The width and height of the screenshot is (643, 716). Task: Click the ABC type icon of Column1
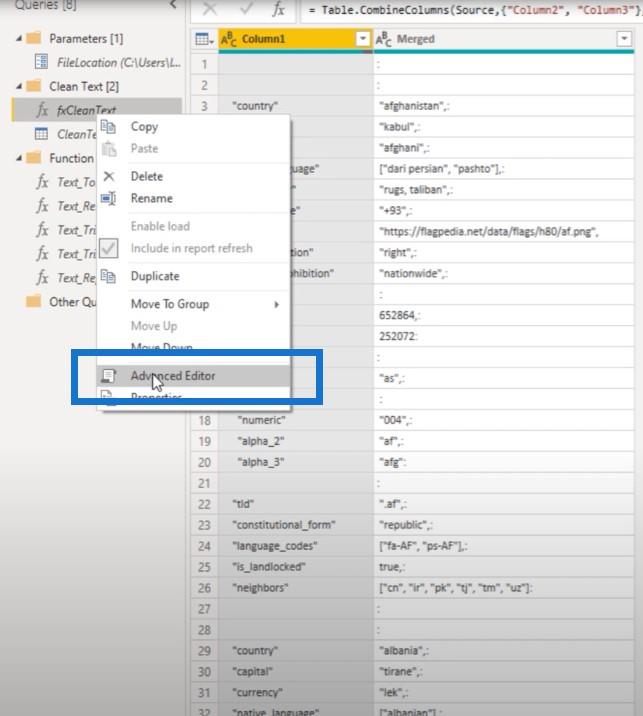coord(228,40)
